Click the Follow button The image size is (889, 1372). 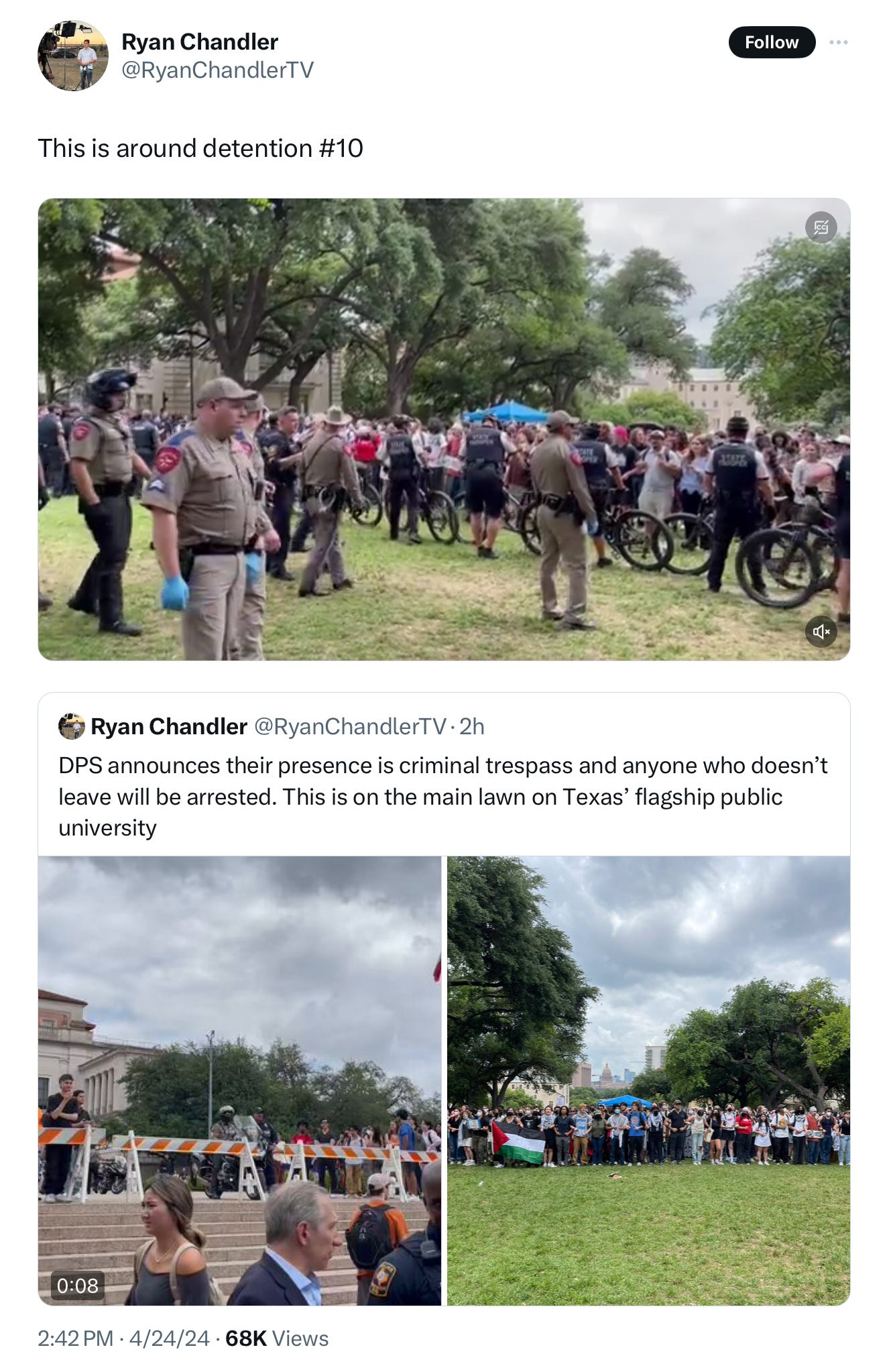tap(772, 42)
